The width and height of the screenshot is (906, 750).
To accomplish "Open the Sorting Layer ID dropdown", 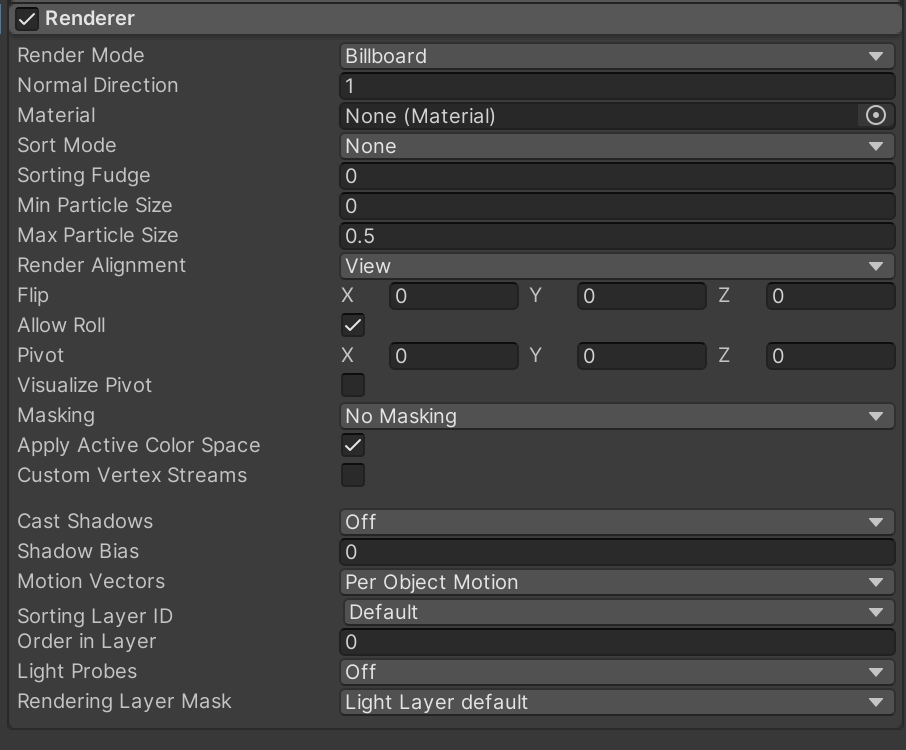I will [619, 612].
